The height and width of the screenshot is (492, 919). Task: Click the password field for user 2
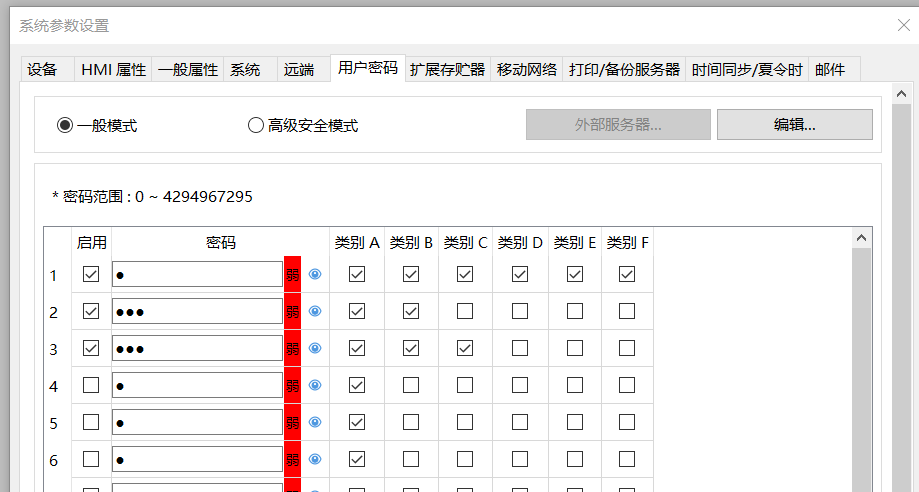[x=197, y=311]
